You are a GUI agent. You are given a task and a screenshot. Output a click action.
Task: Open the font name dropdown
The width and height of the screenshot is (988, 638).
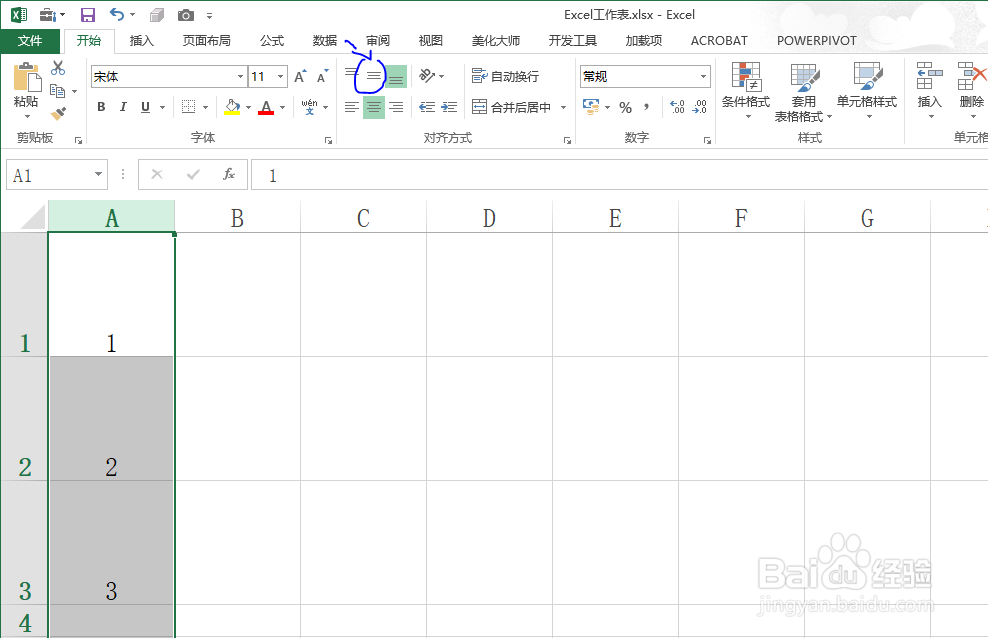click(240, 76)
